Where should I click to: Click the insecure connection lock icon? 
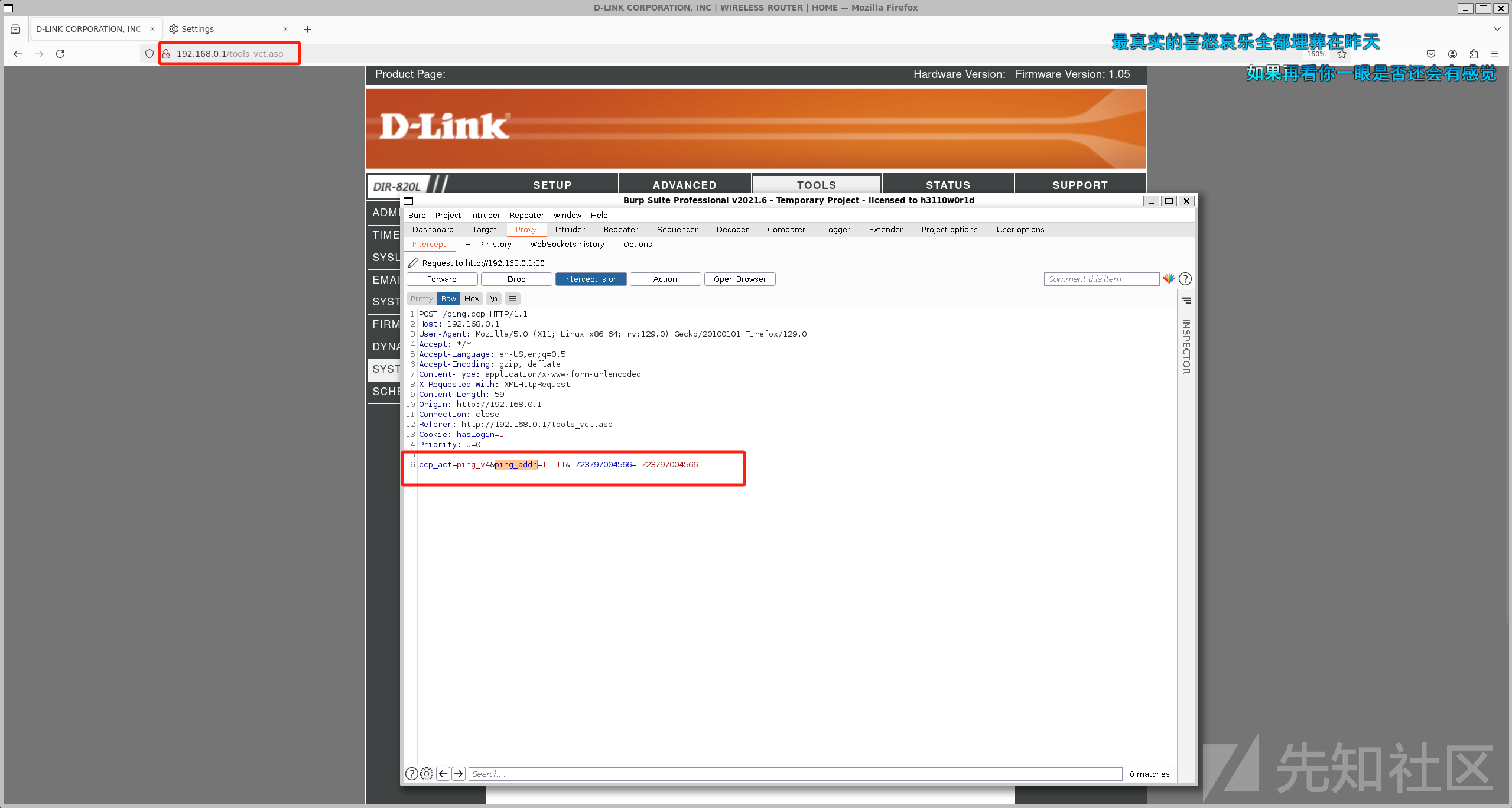[167, 54]
